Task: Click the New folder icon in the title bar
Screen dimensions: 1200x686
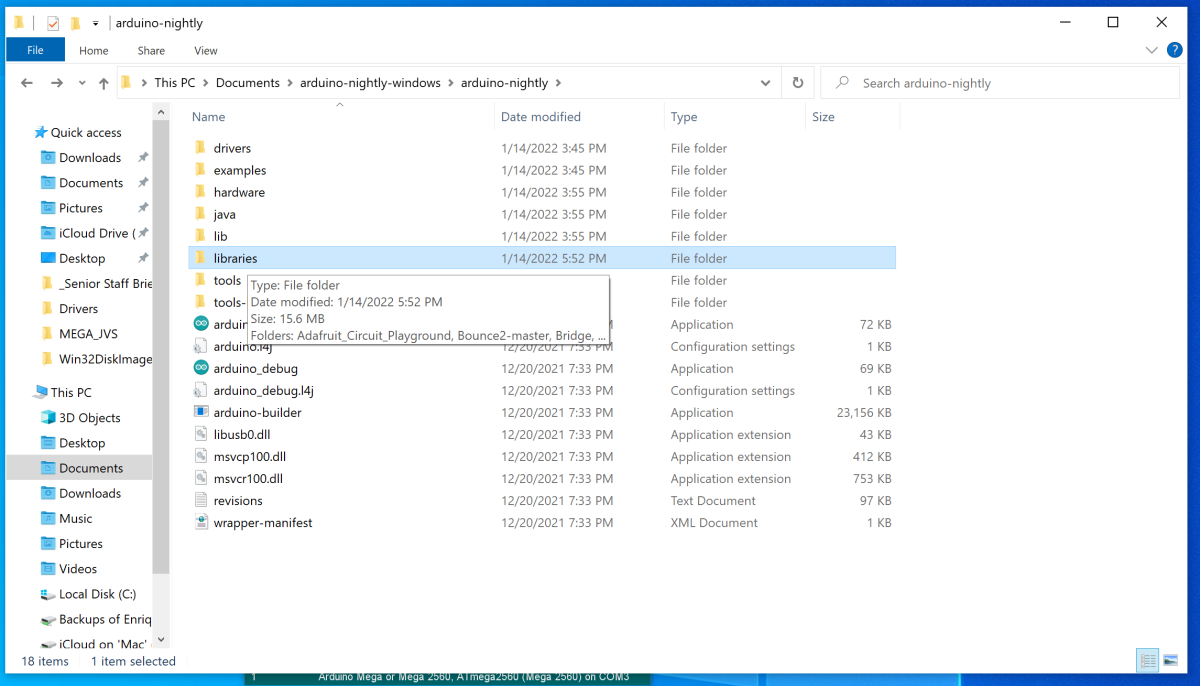Action: click(75, 23)
